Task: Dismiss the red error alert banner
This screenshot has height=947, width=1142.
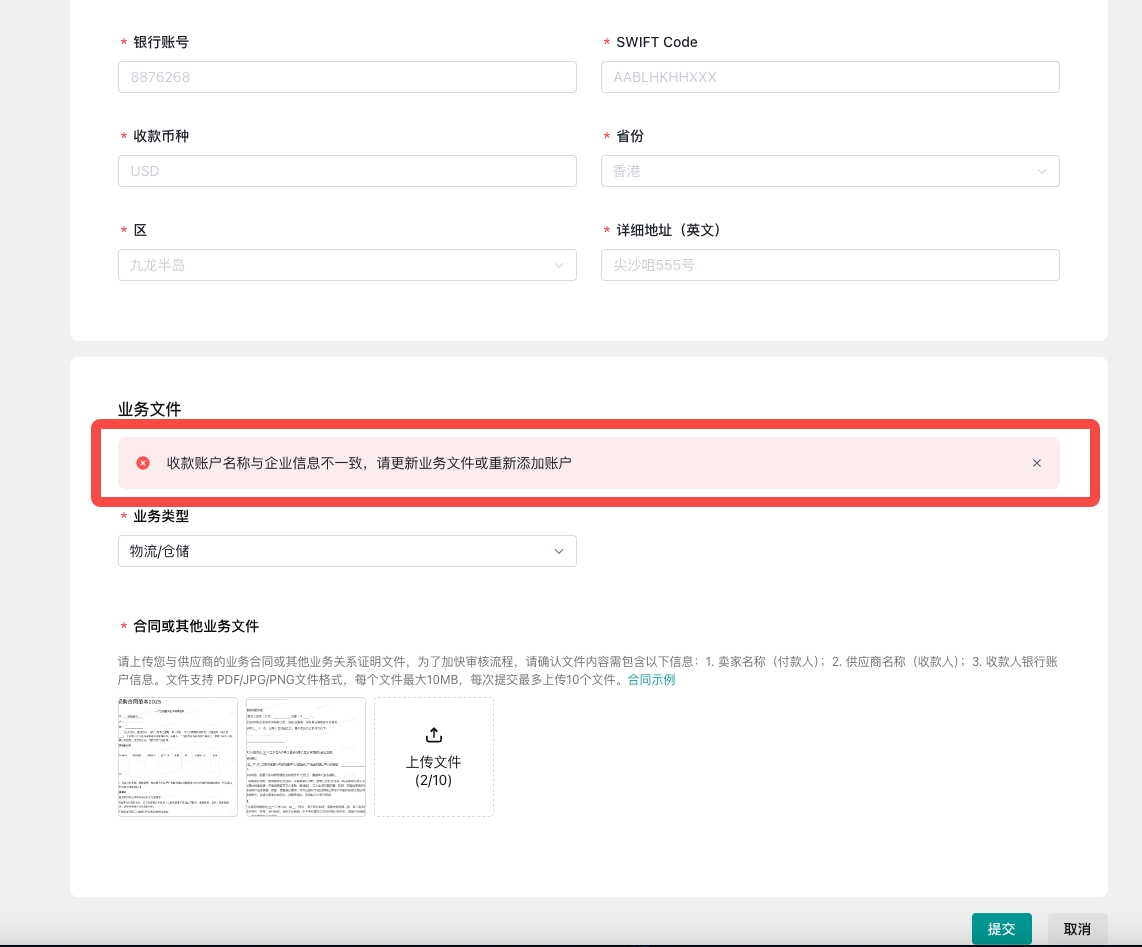Action: (1036, 463)
